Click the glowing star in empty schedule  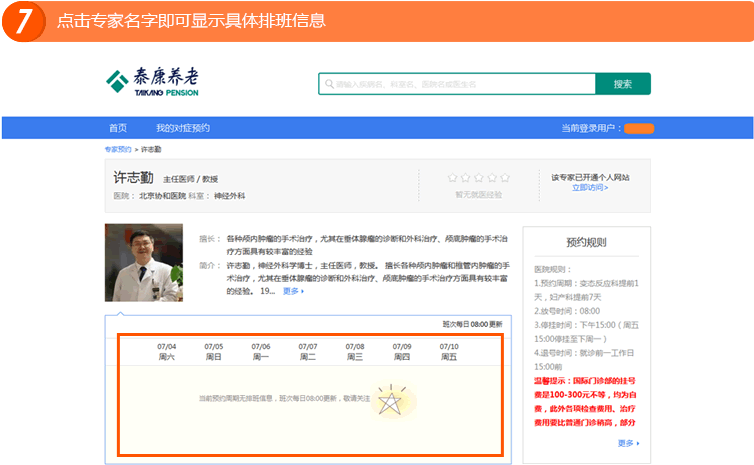point(391,400)
